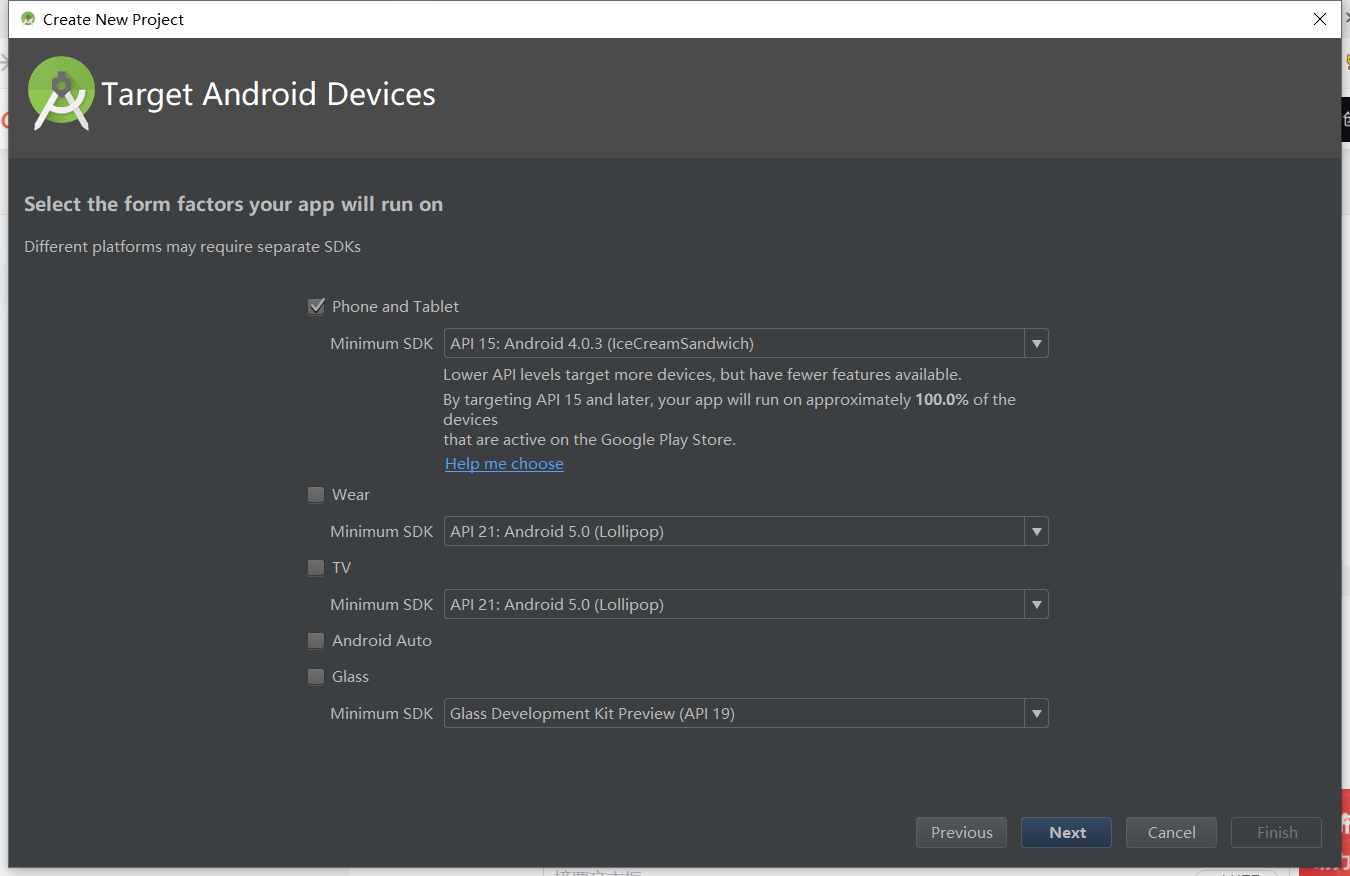Cancel the new project wizard
1350x876 pixels.
[1171, 833]
